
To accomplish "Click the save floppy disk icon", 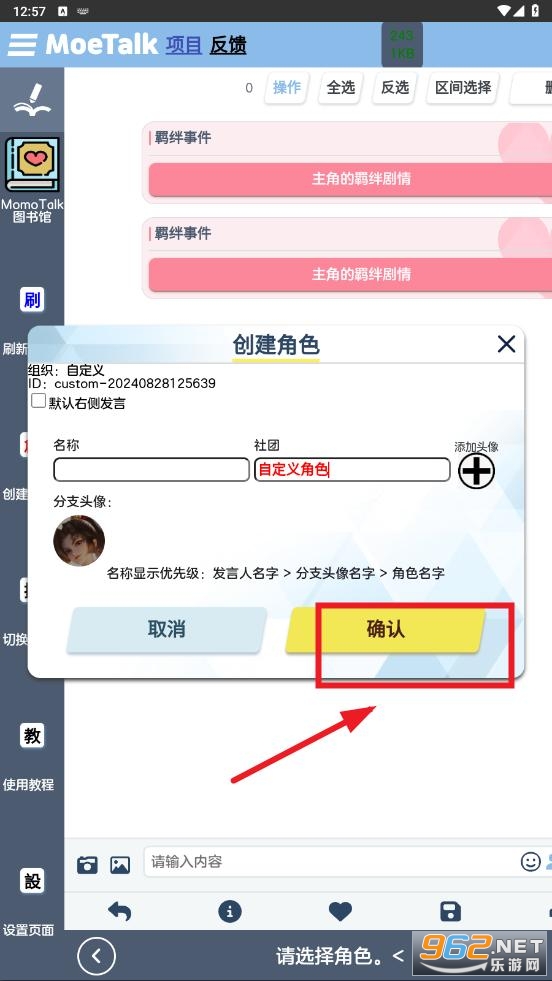I will click(x=451, y=912).
